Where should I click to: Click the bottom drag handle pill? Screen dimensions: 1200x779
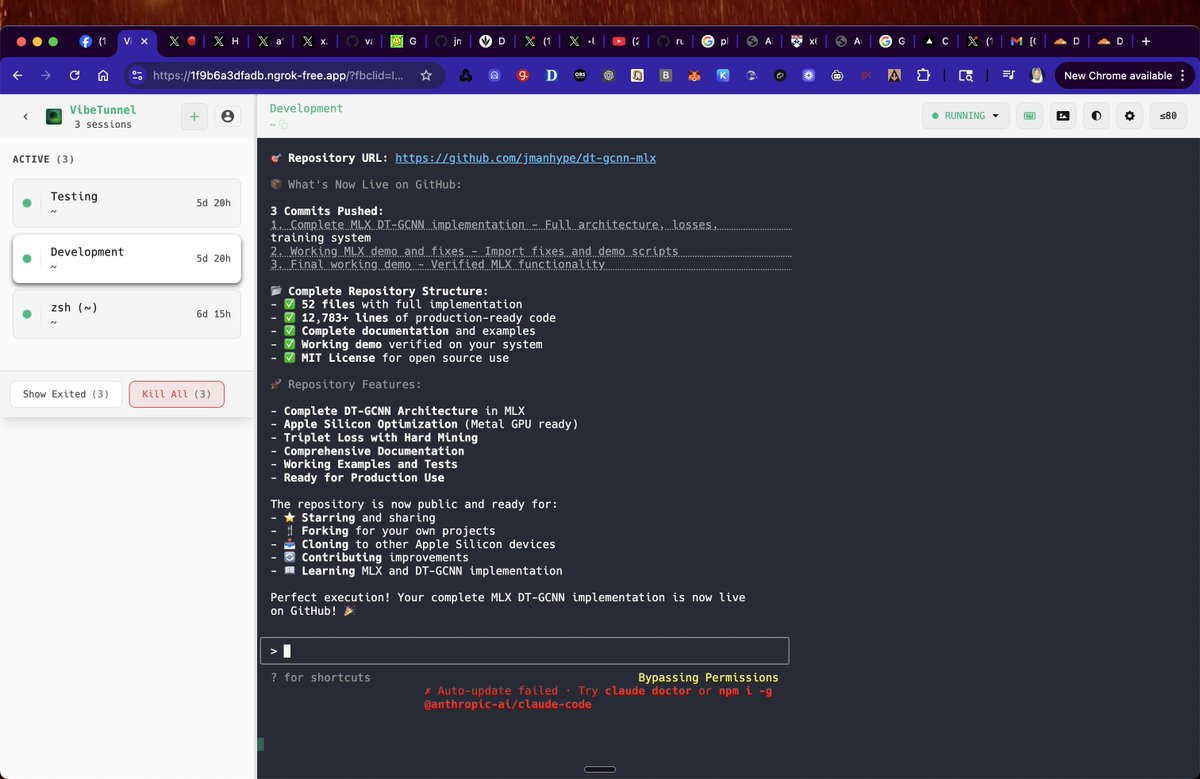(x=599, y=769)
